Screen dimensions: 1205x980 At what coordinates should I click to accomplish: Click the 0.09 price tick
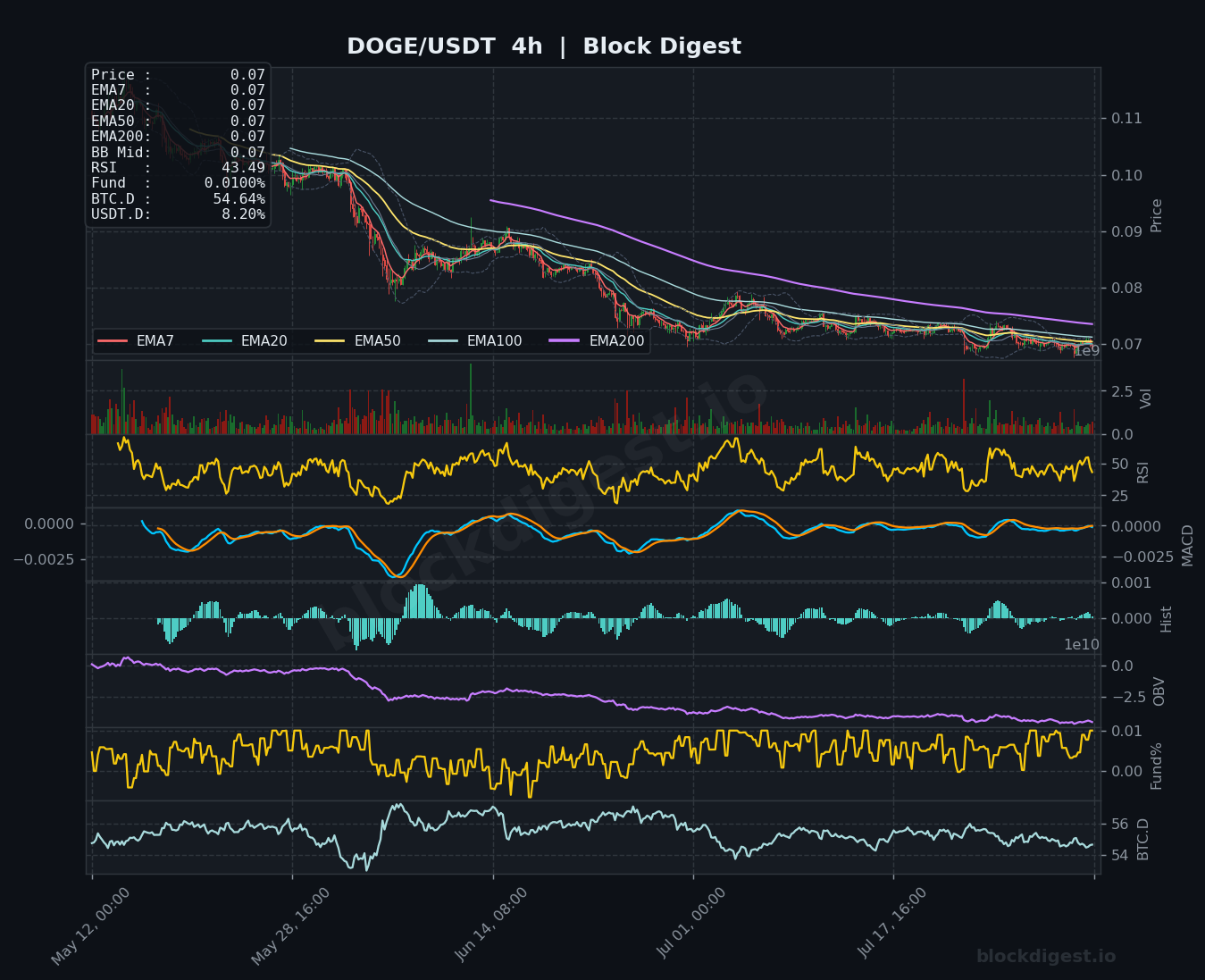tap(1126, 231)
